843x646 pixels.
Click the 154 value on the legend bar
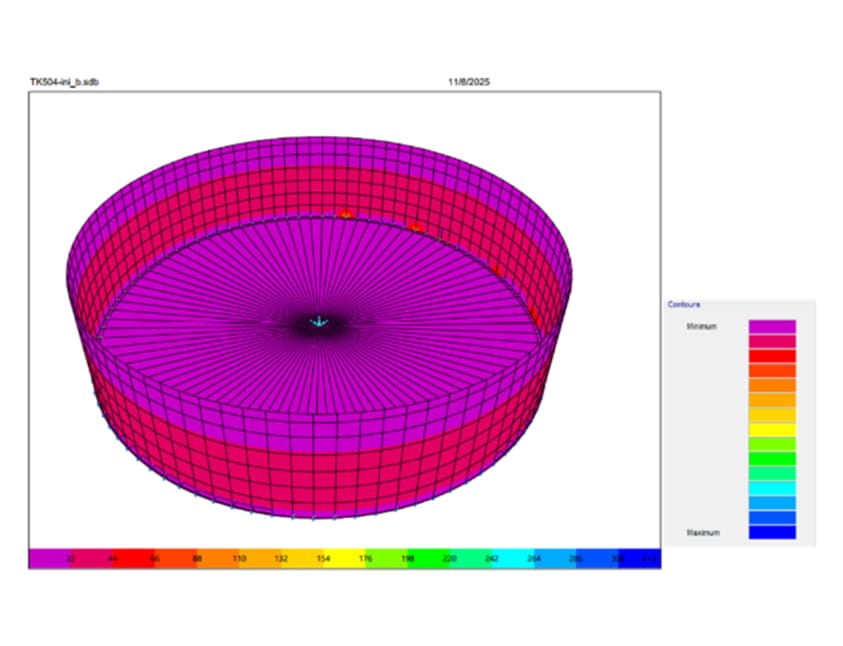(323, 559)
